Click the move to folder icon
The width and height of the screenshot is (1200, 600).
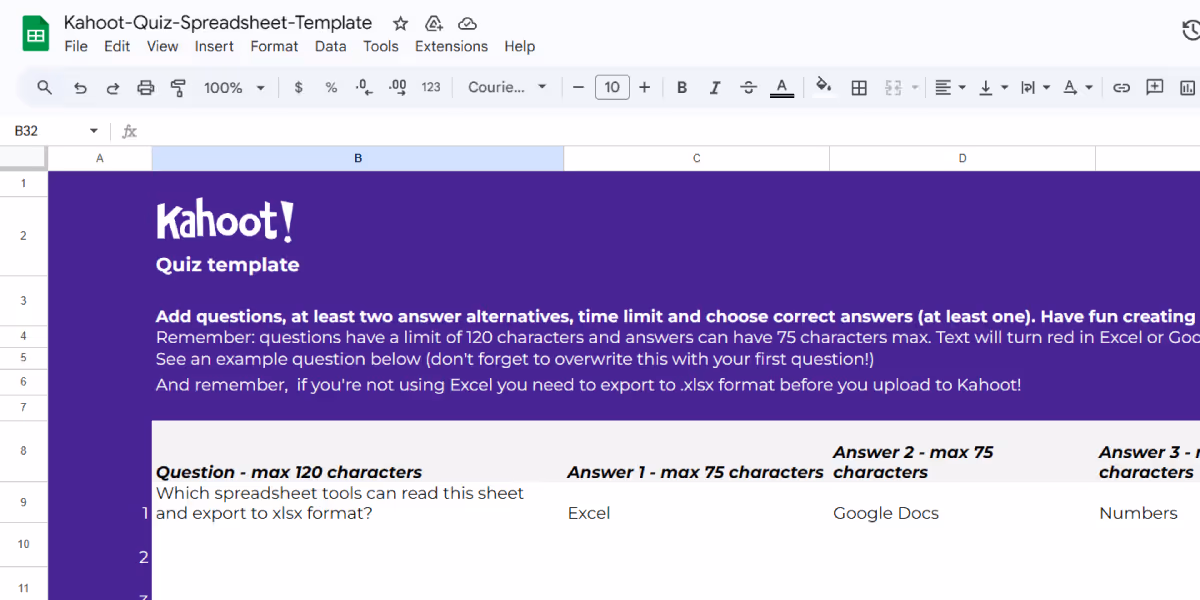[x=434, y=23]
